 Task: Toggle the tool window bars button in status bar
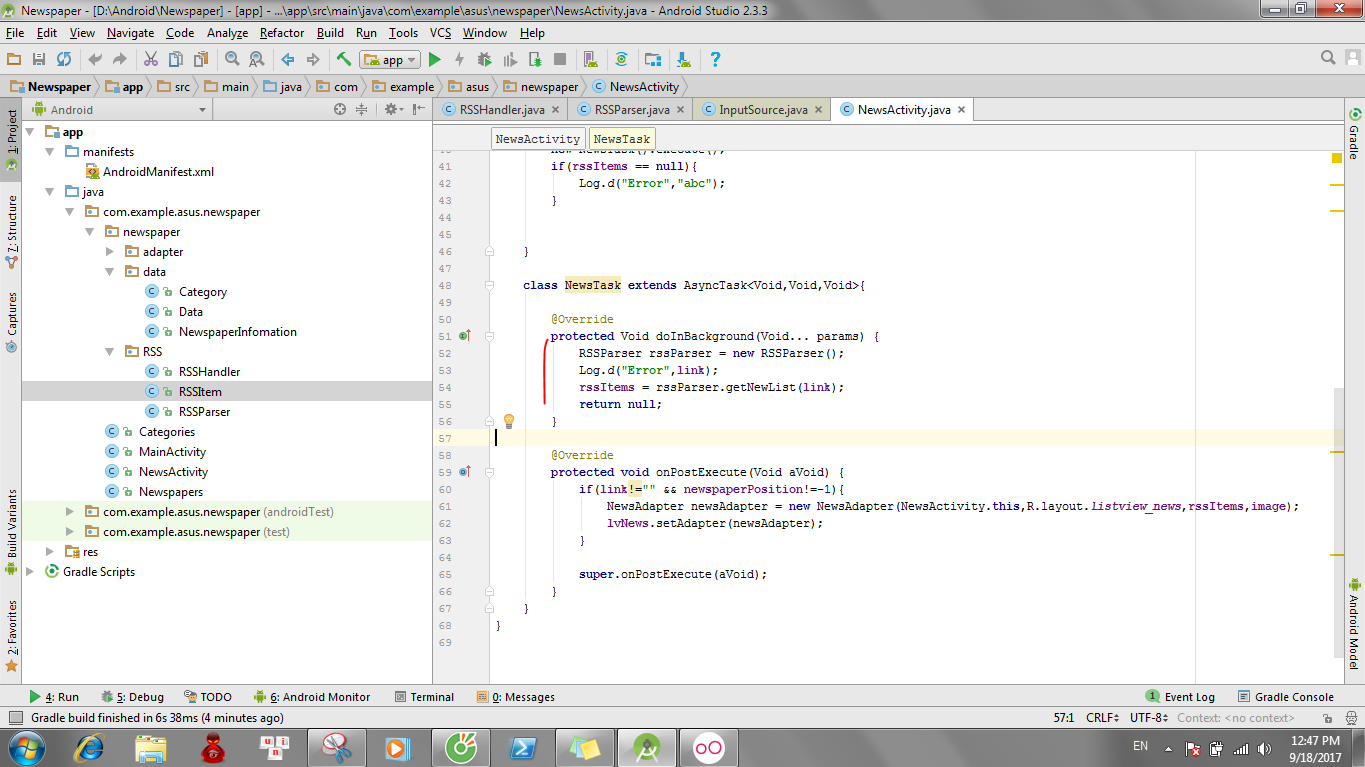point(15,718)
